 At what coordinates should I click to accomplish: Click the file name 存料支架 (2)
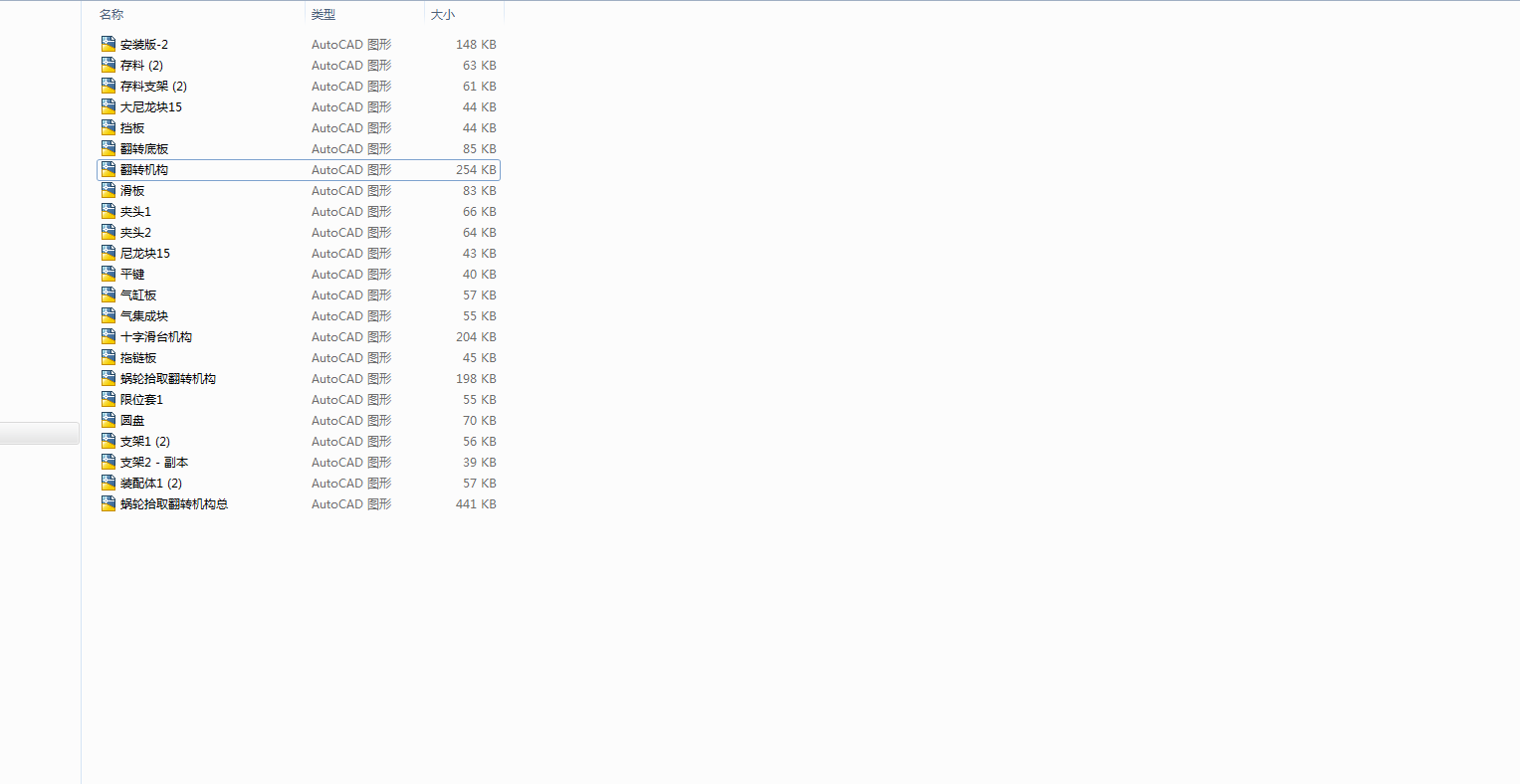[153, 87]
